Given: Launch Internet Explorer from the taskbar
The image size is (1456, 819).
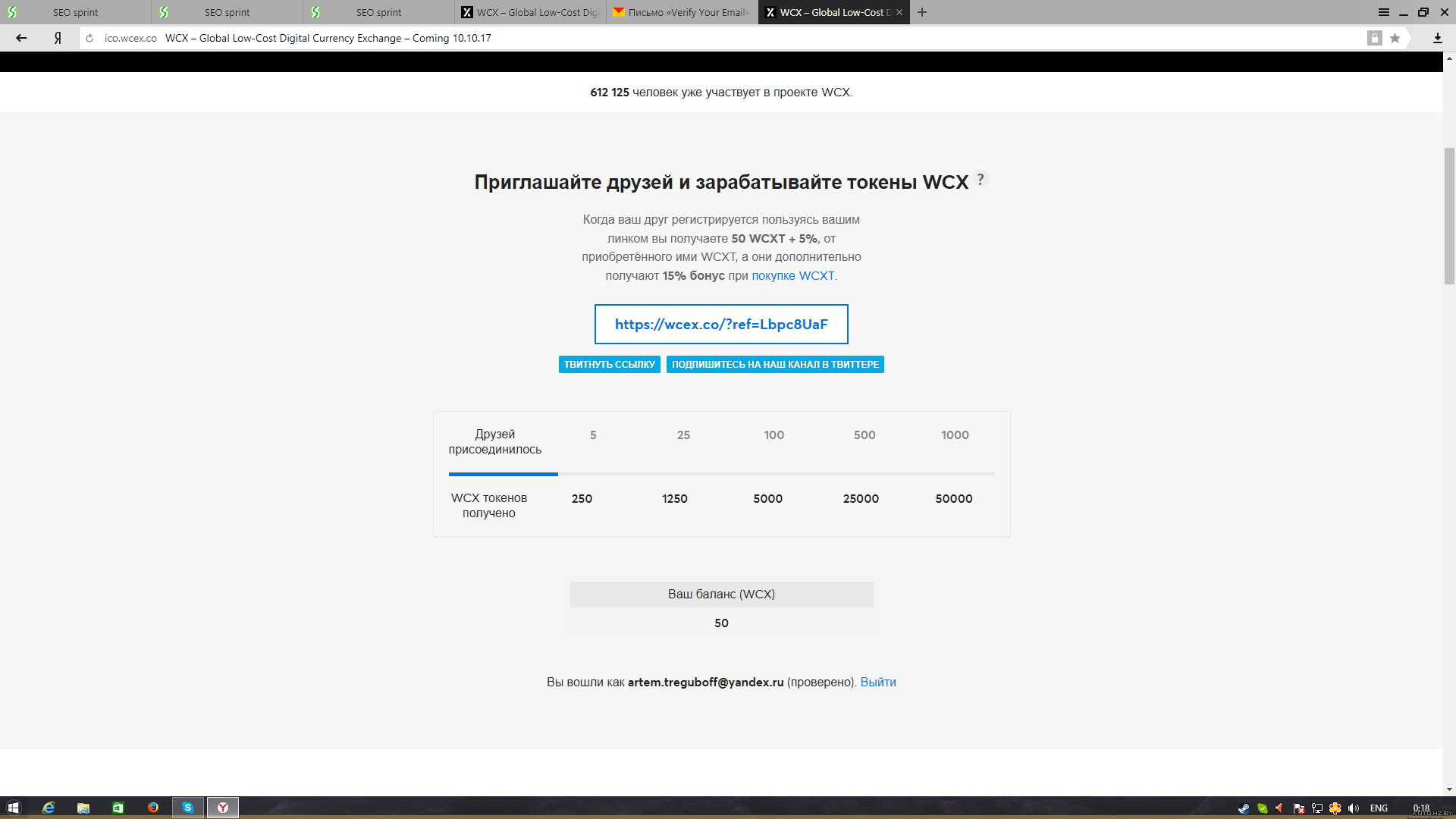Looking at the screenshot, I should [48, 808].
